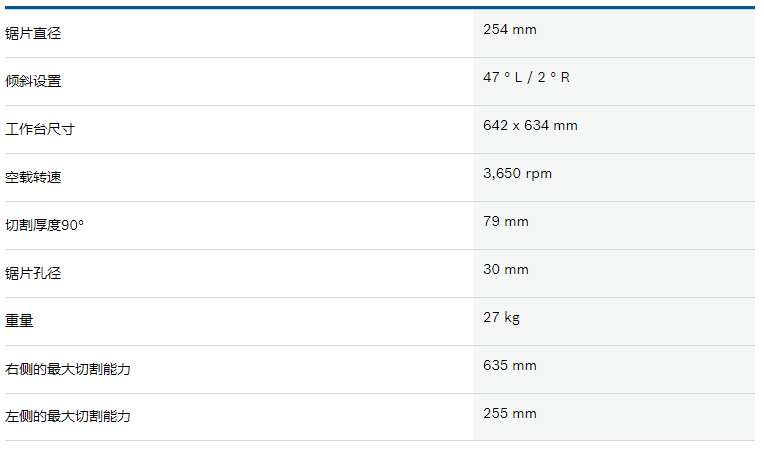Click the 工作台尺寸 label

pyautogui.click(x=40, y=129)
